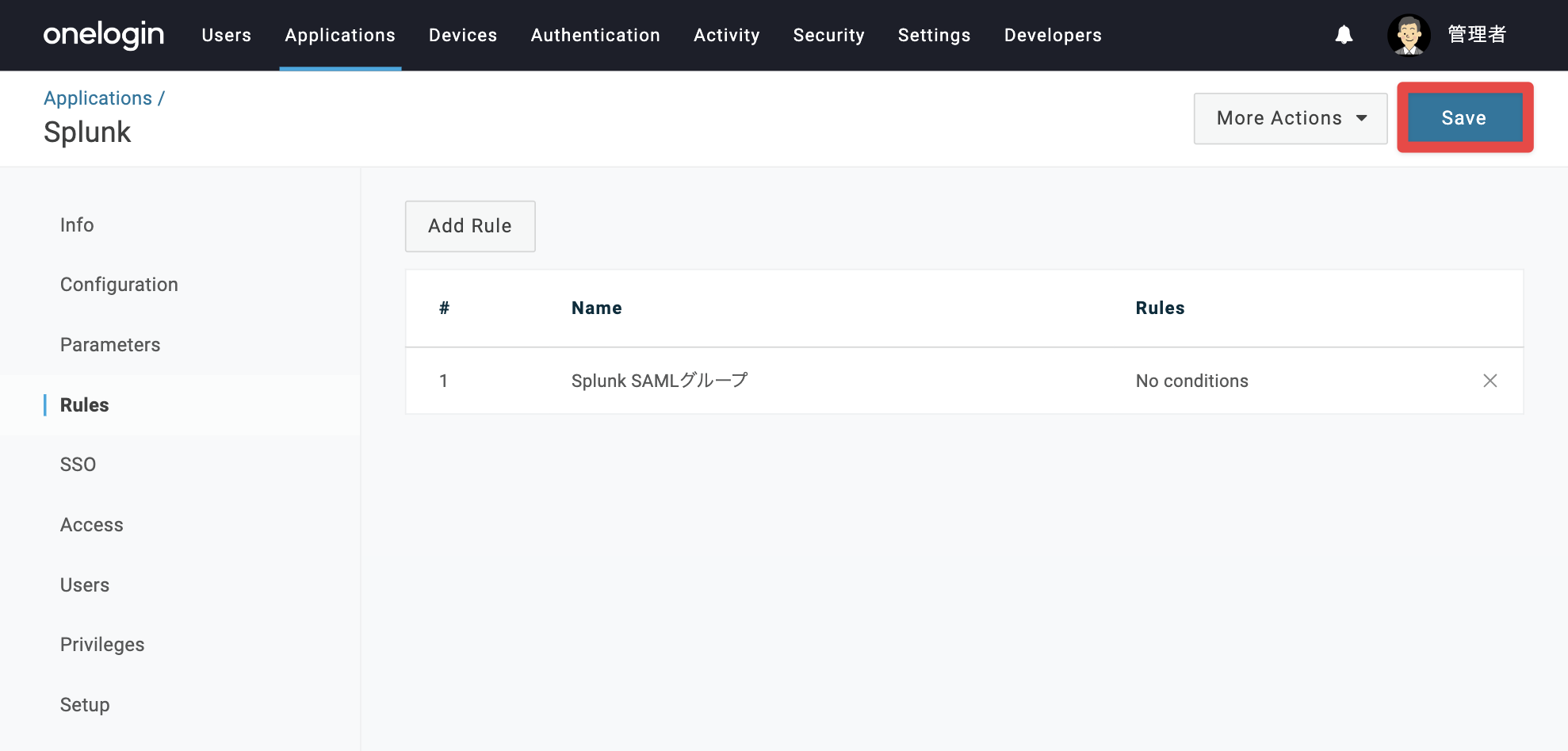The width and height of the screenshot is (1568, 751).
Task: Click the Name column header
Action: pyautogui.click(x=596, y=308)
